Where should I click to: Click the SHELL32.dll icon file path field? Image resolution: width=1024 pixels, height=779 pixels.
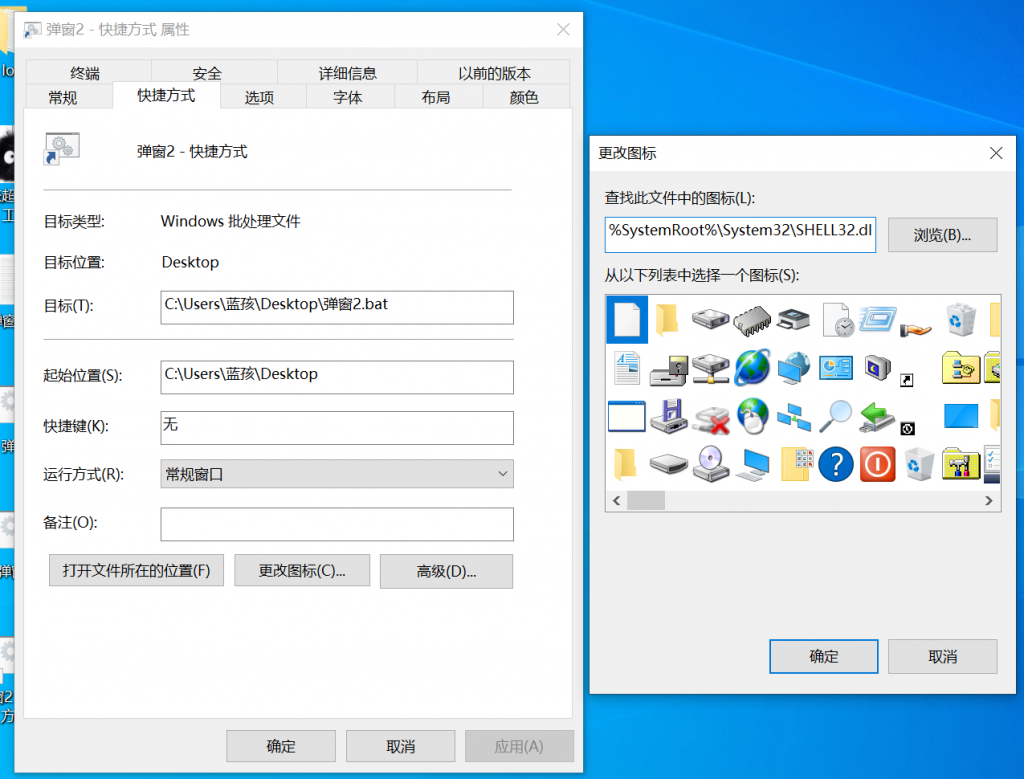click(x=741, y=235)
